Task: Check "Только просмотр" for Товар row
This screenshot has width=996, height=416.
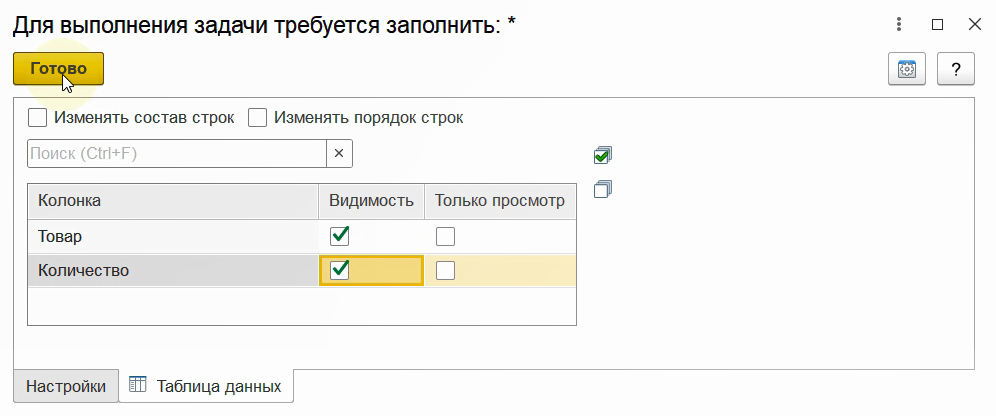Action: (x=445, y=237)
